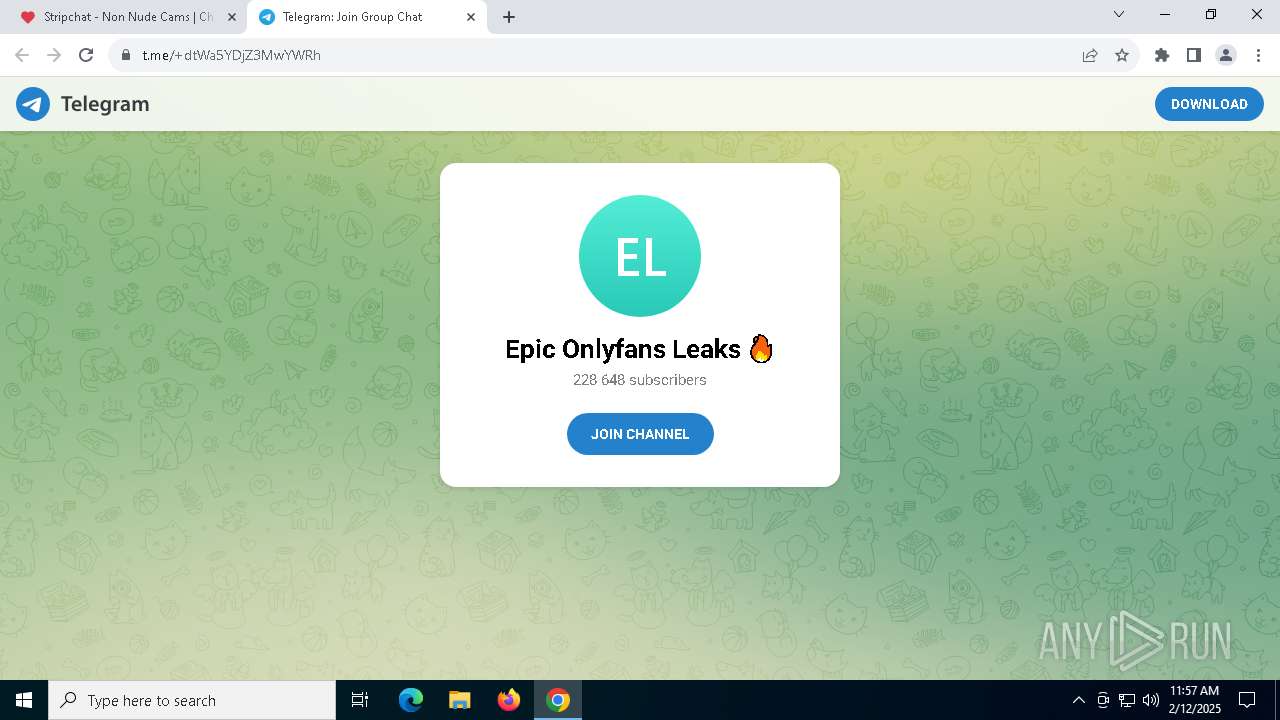This screenshot has height=720, width=1280.
Task: Click the JOIN CHANNEL button
Action: coord(640,434)
